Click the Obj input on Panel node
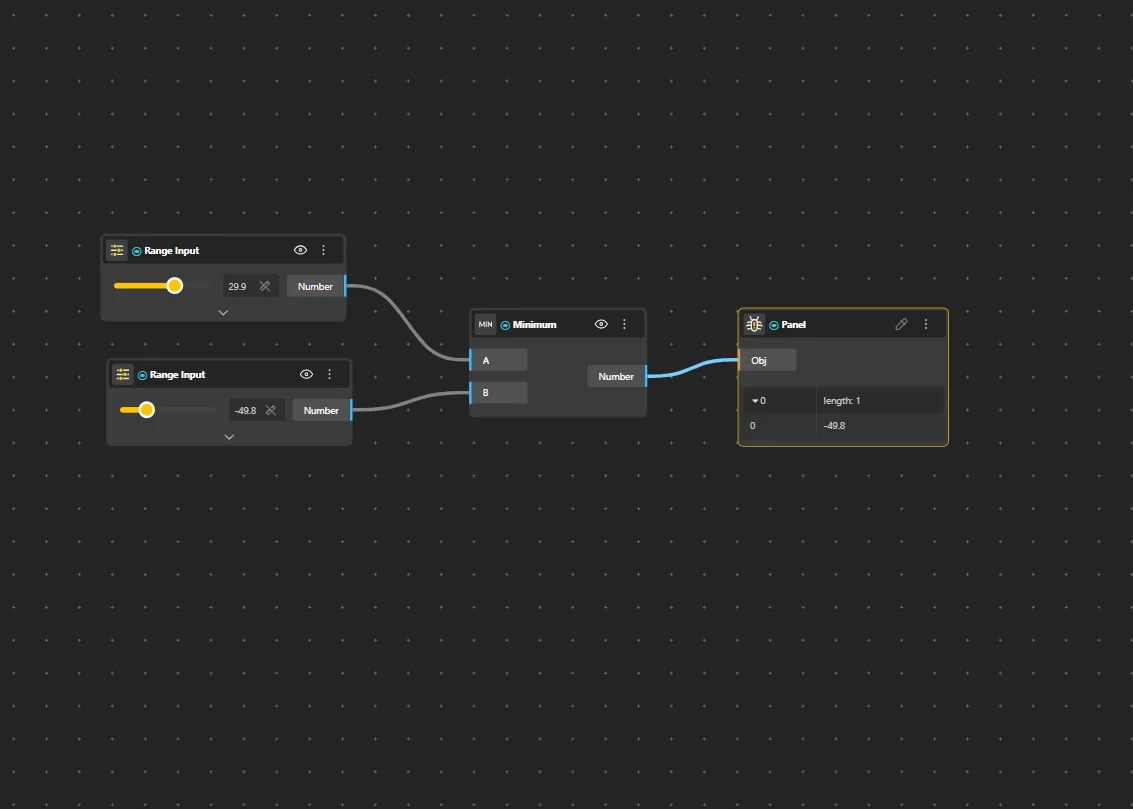Viewport: 1133px width, 809px height. (x=767, y=360)
